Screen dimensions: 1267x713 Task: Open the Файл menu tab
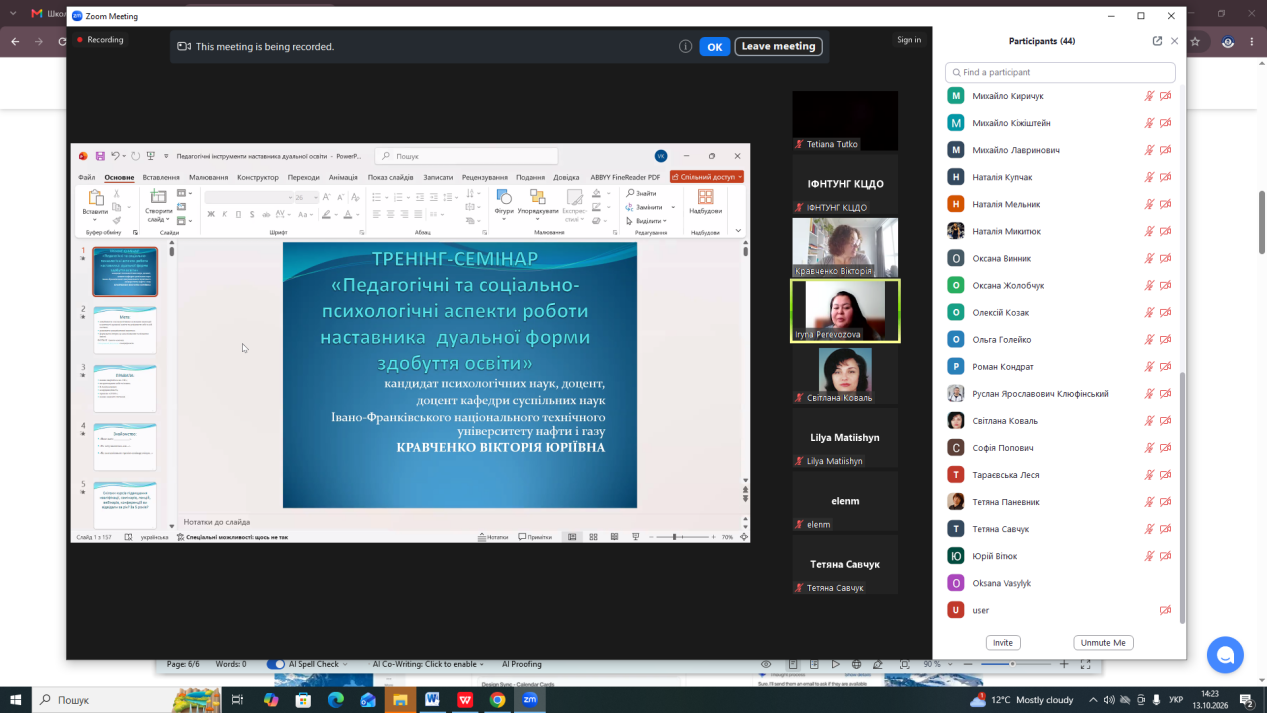87,177
